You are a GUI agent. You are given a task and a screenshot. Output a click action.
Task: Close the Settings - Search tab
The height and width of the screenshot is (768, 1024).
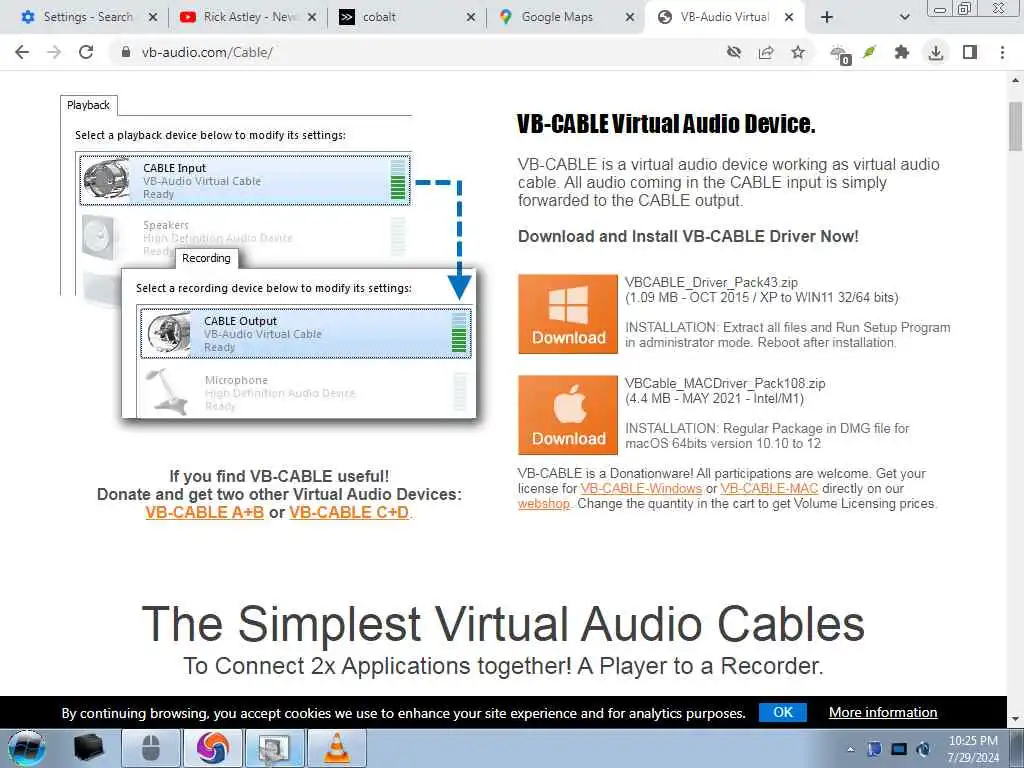[x=153, y=17]
